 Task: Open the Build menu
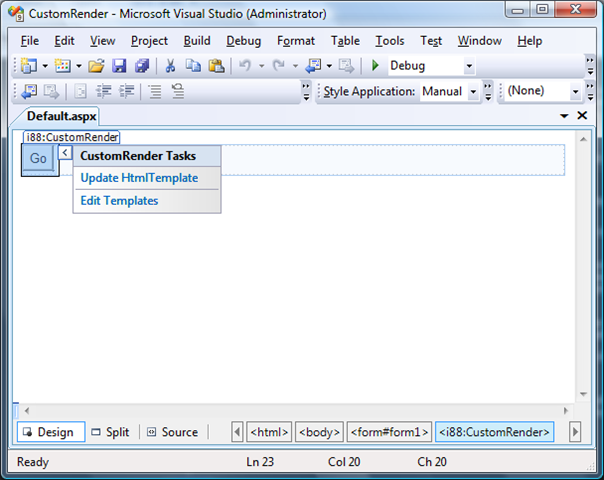(x=197, y=41)
